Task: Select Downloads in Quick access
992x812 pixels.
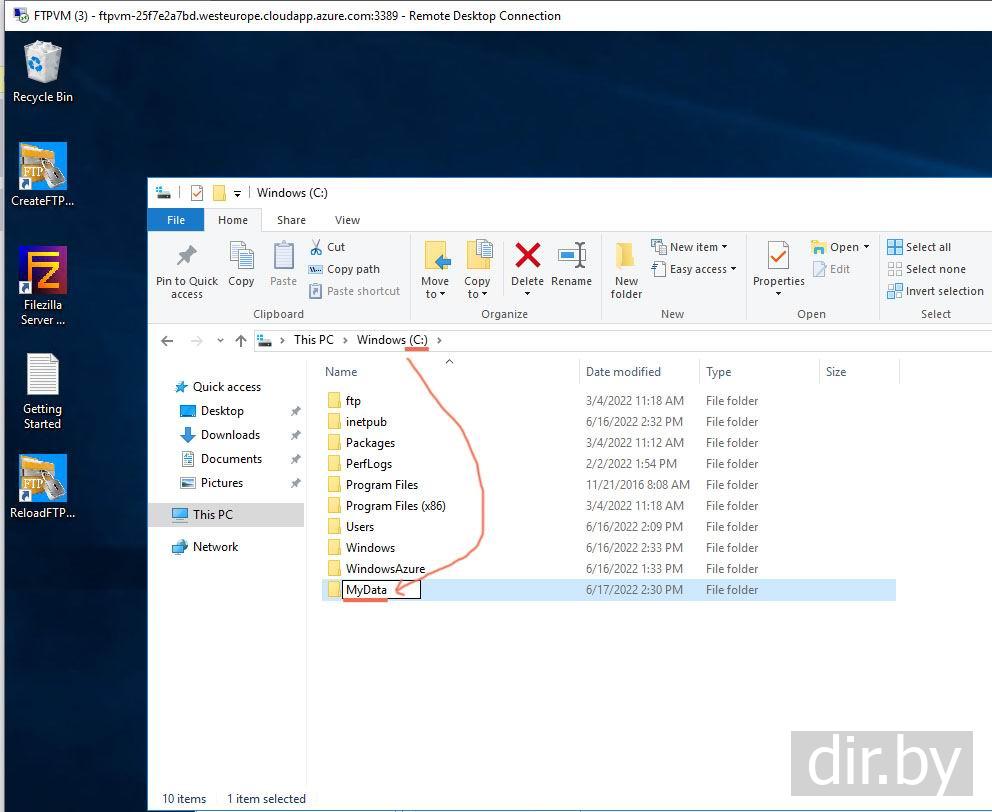Action: tap(230, 435)
